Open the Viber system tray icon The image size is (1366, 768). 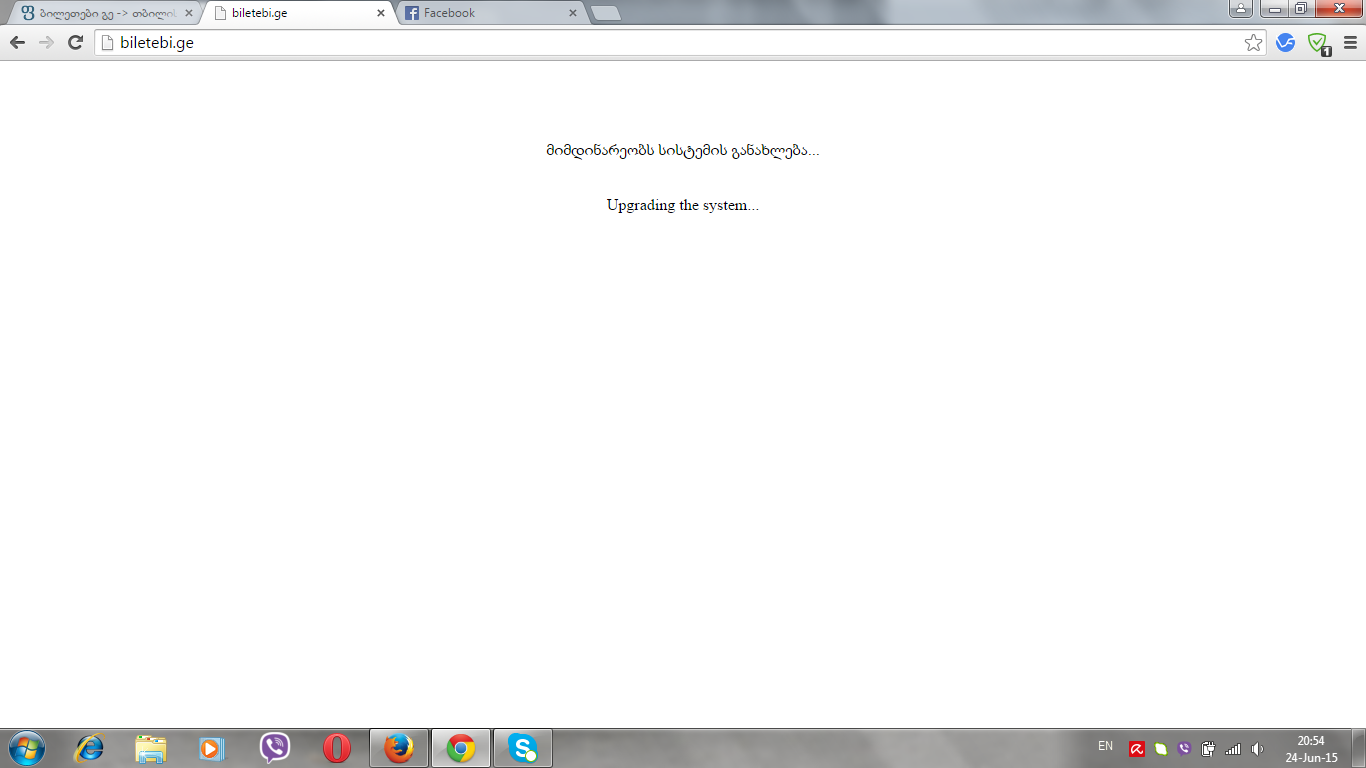tap(1185, 749)
